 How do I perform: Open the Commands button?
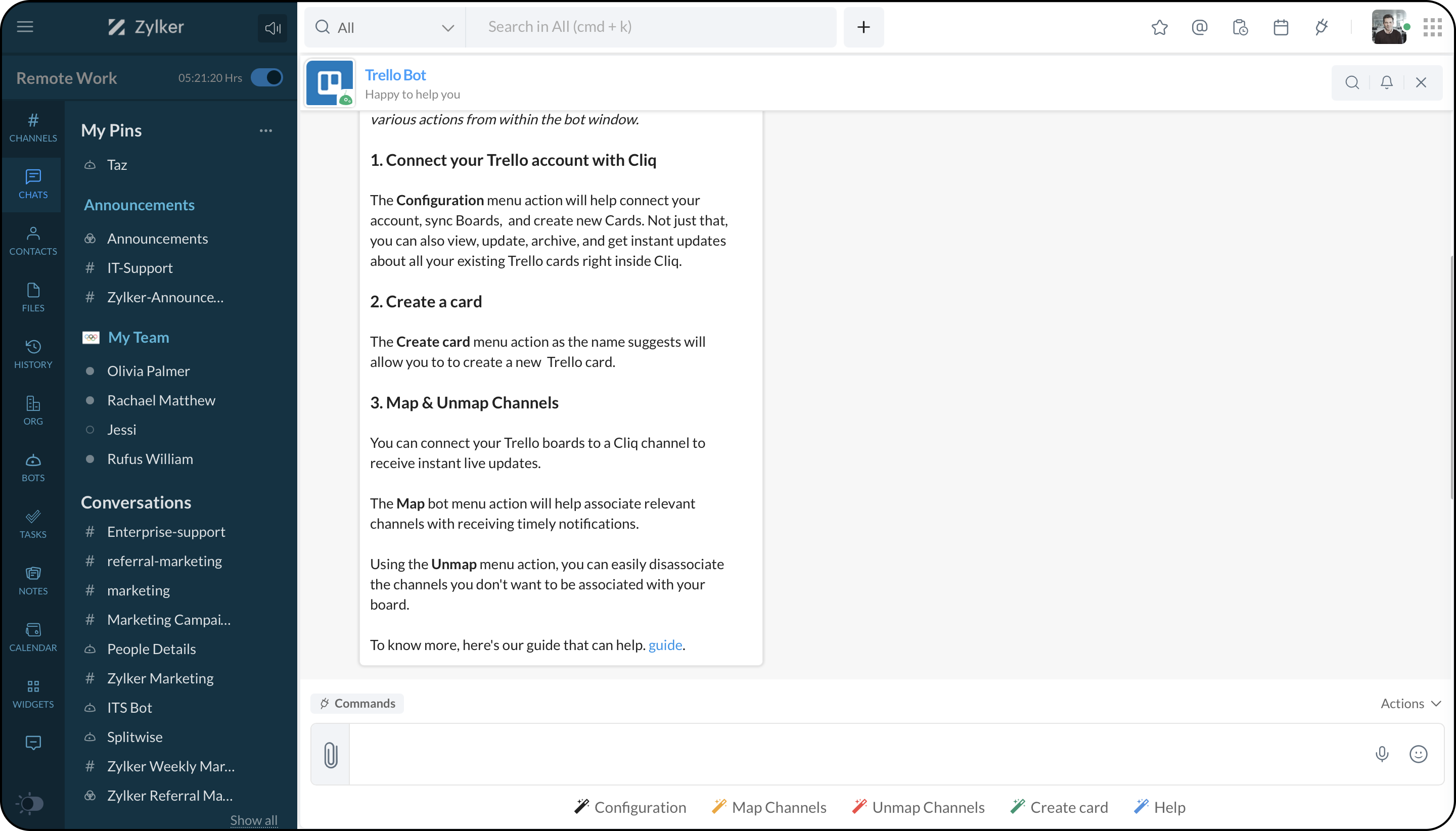click(x=357, y=704)
